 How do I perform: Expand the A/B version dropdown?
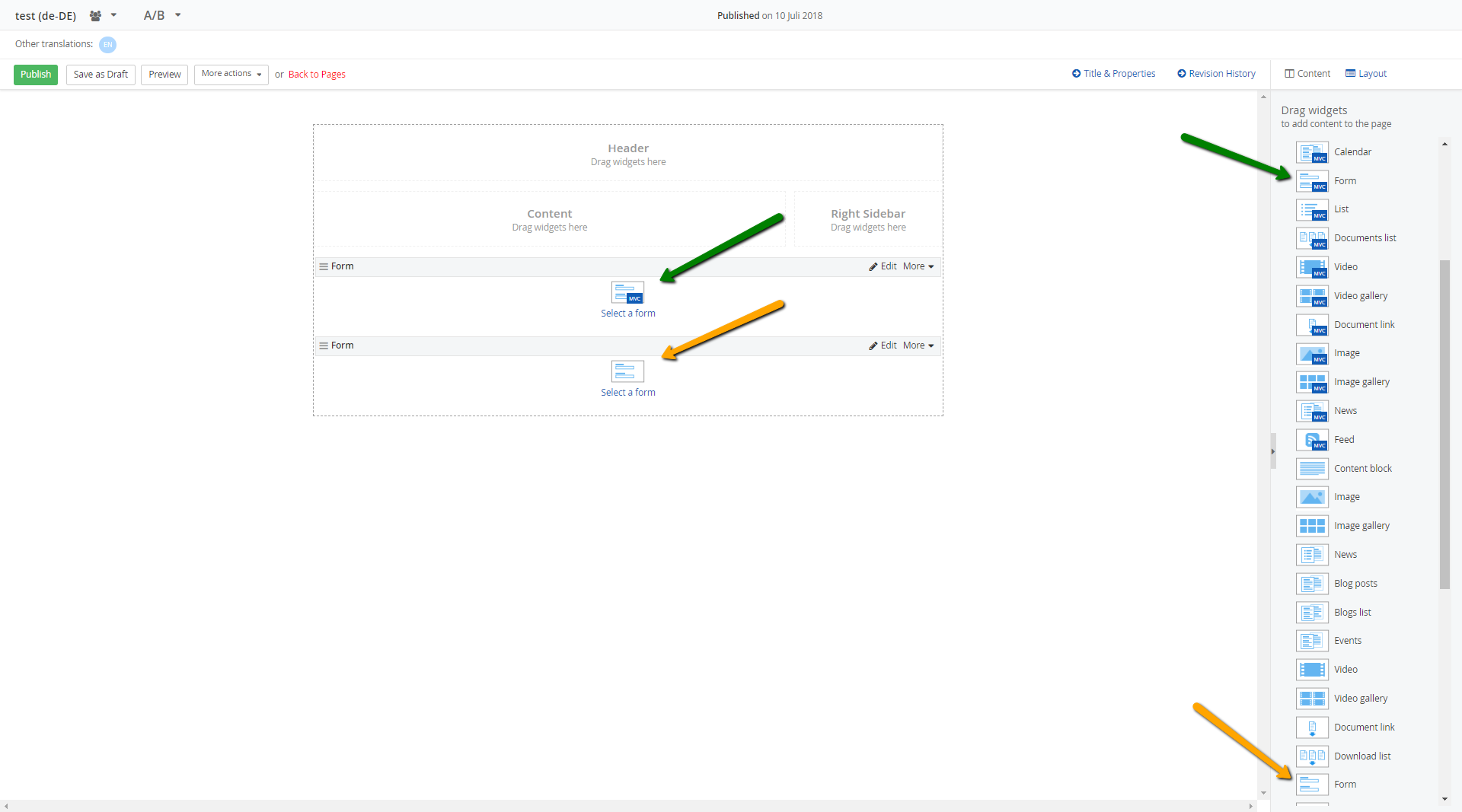coord(161,15)
